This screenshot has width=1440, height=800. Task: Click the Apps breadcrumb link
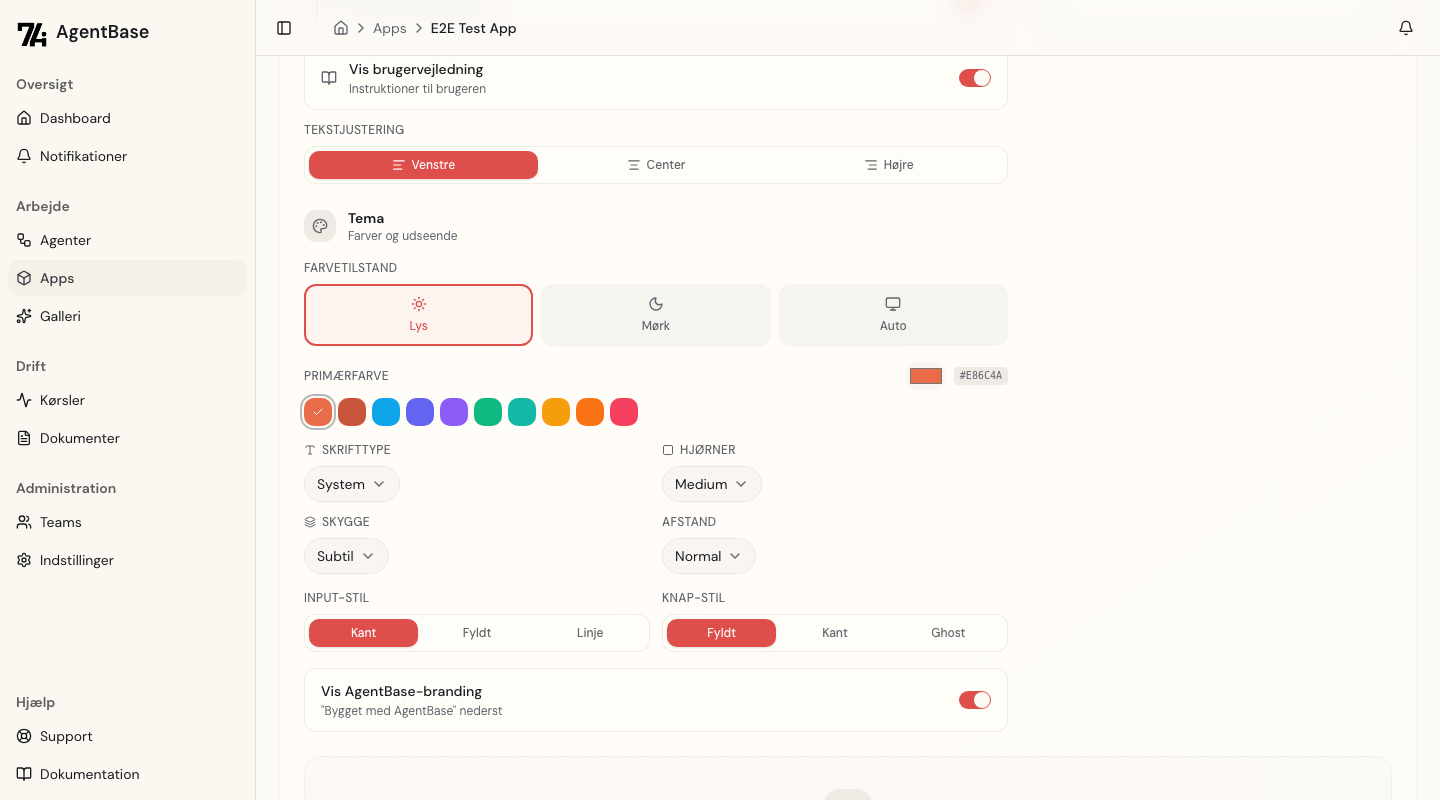coord(389,28)
